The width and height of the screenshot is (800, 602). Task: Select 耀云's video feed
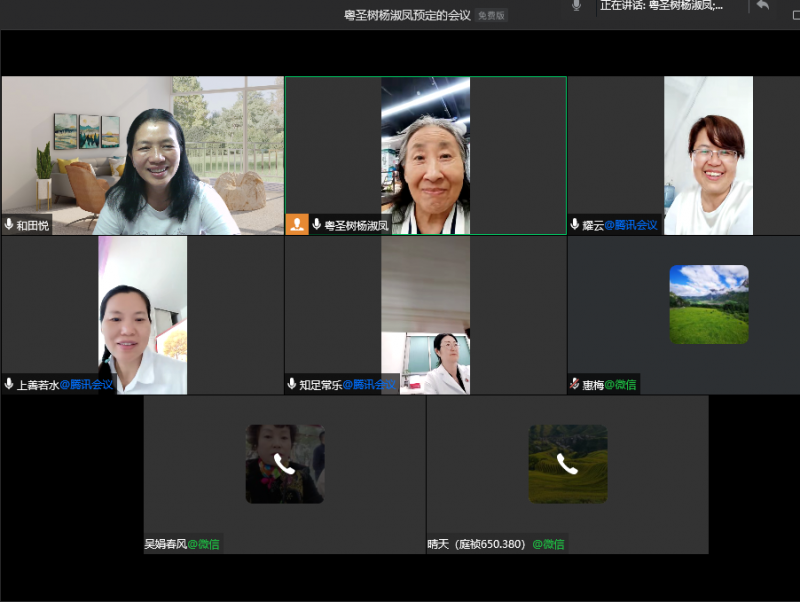pyautogui.click(x=708, y=155)
